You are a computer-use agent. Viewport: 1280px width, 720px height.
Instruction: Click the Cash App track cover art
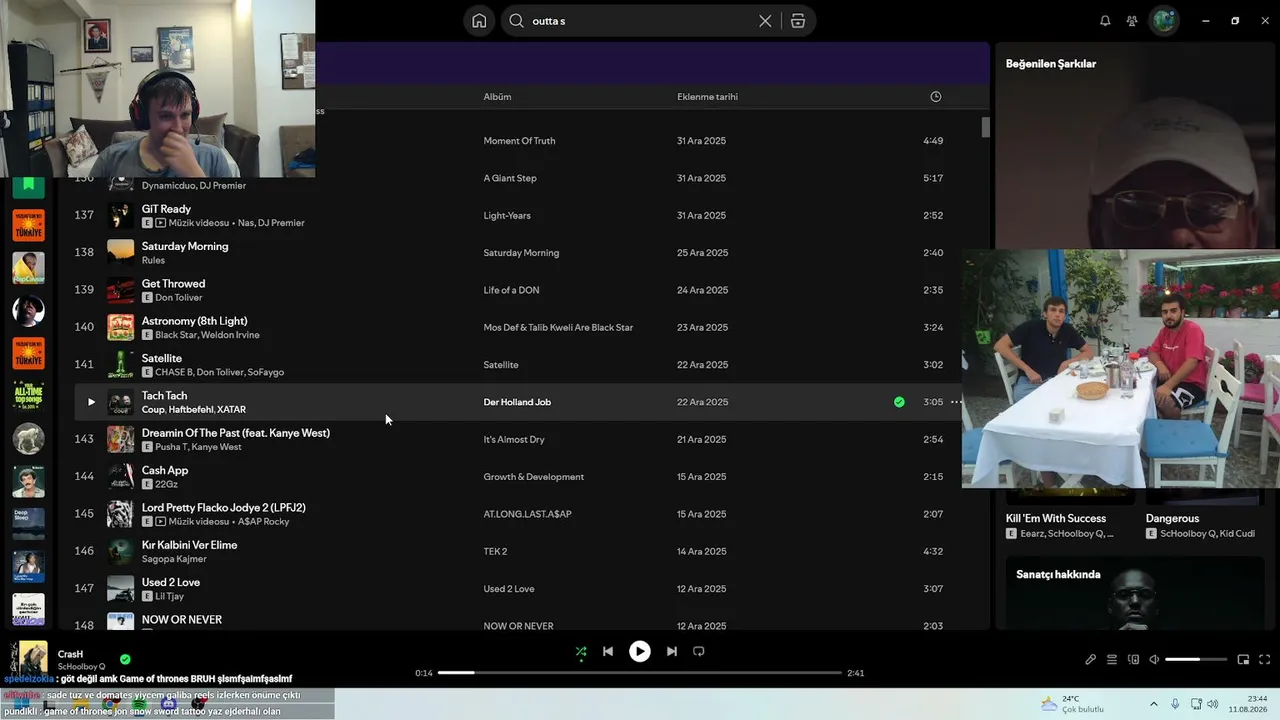click(x=120, y=477)
